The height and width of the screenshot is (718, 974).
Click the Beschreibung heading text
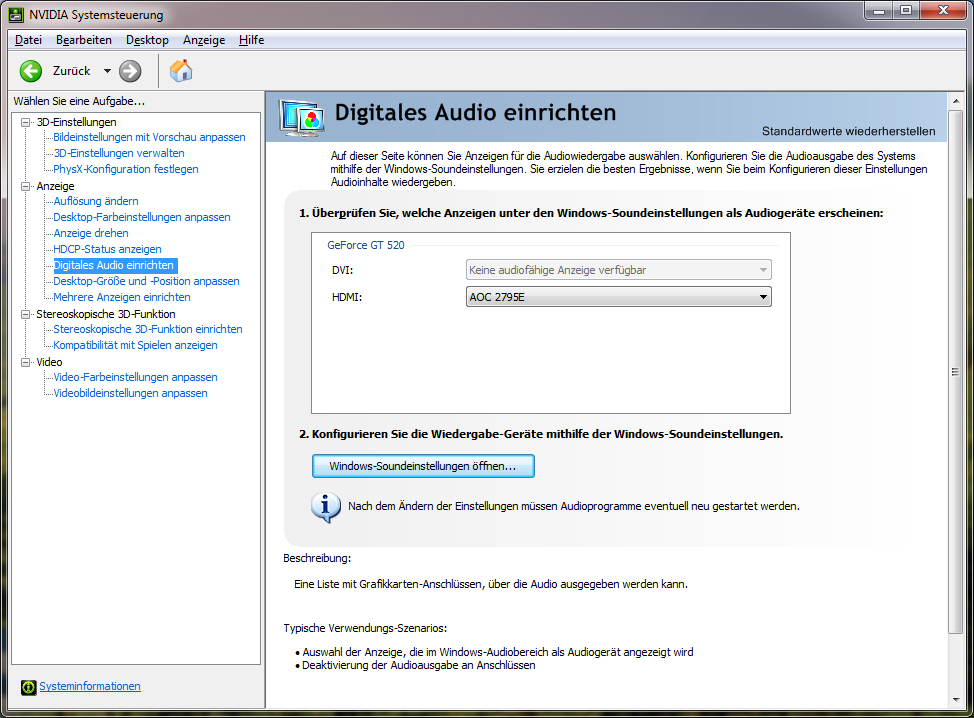(317, 558)
